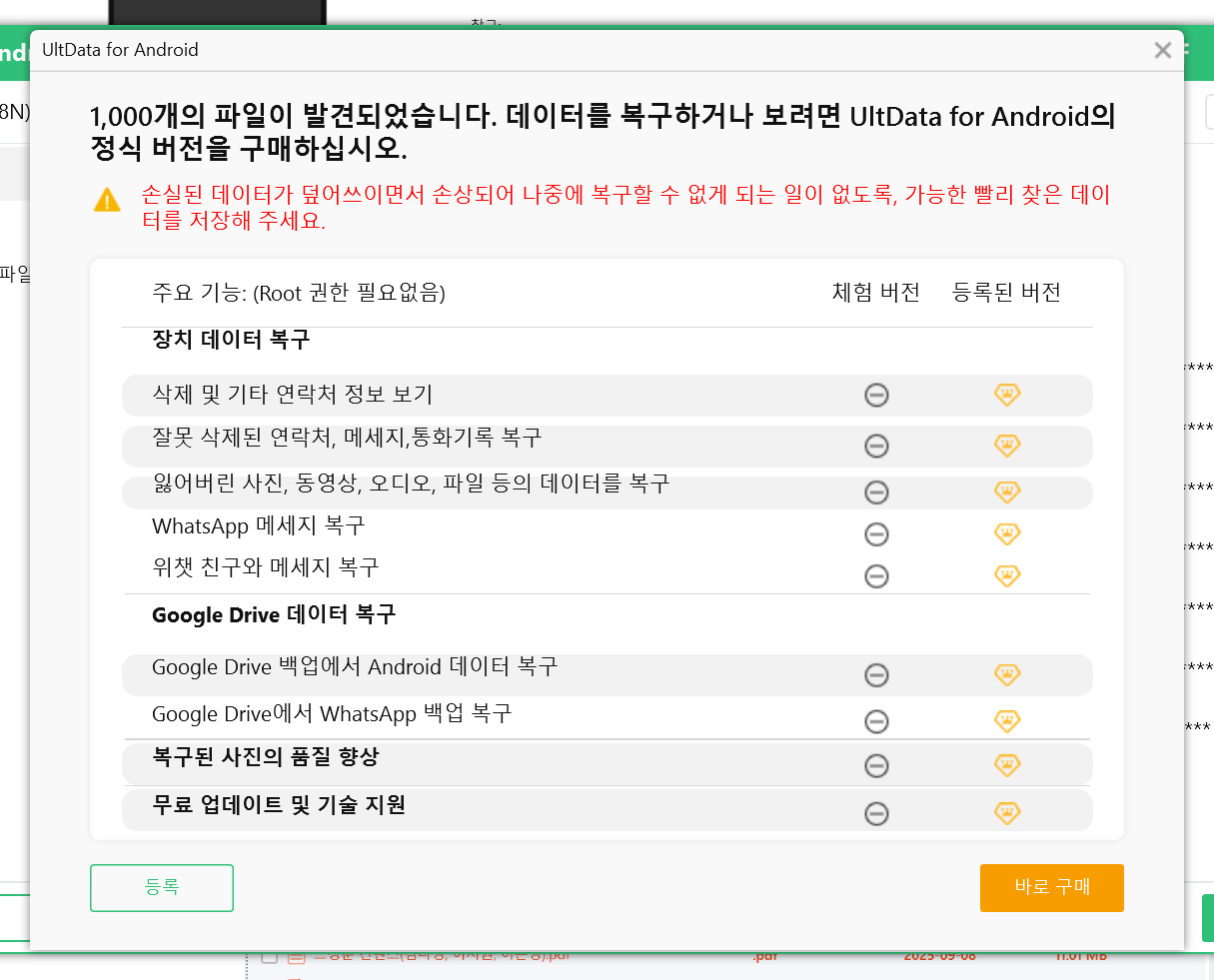The height and width of the screenshot is (980, 1214).
Task: Click the WhatsApp 메세지 복구 text
Action: (259, 525)
